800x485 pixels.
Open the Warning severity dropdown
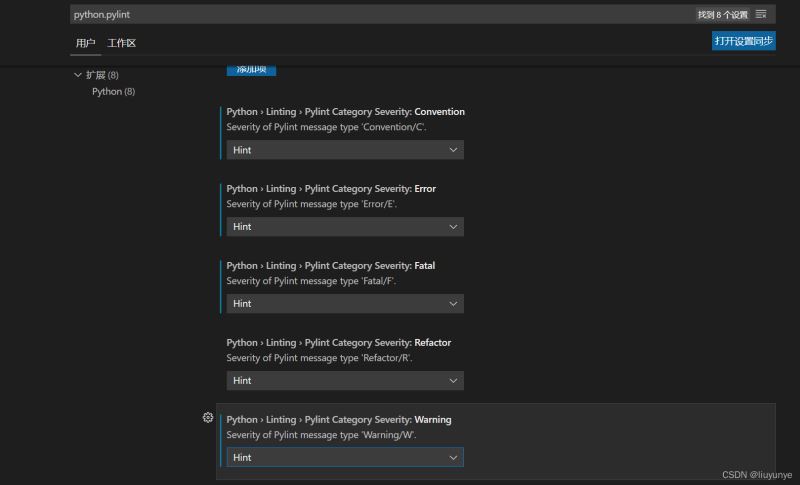pos(345,457)
